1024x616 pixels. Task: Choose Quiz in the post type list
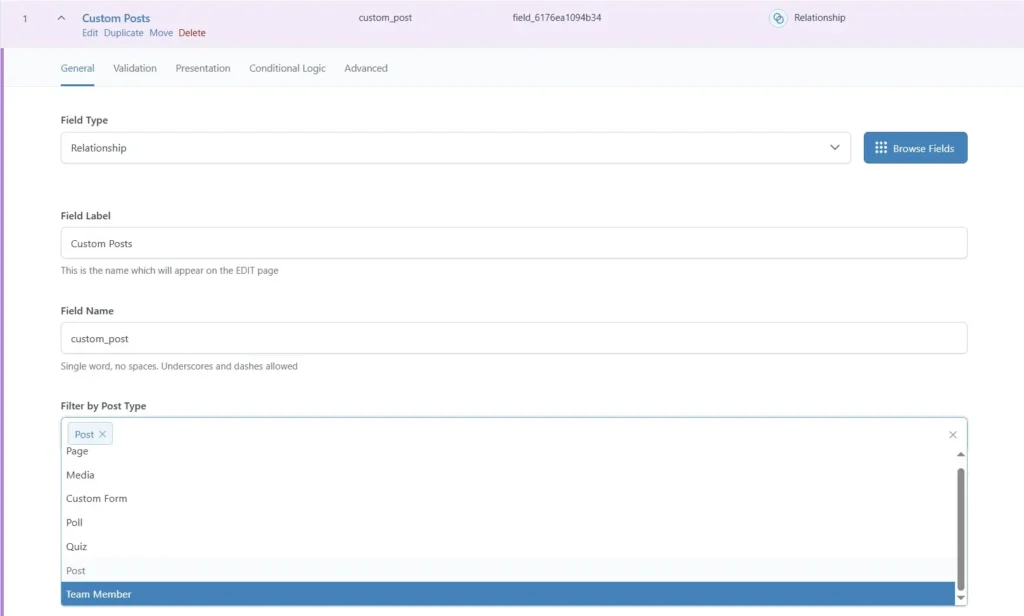coord(77,546)
